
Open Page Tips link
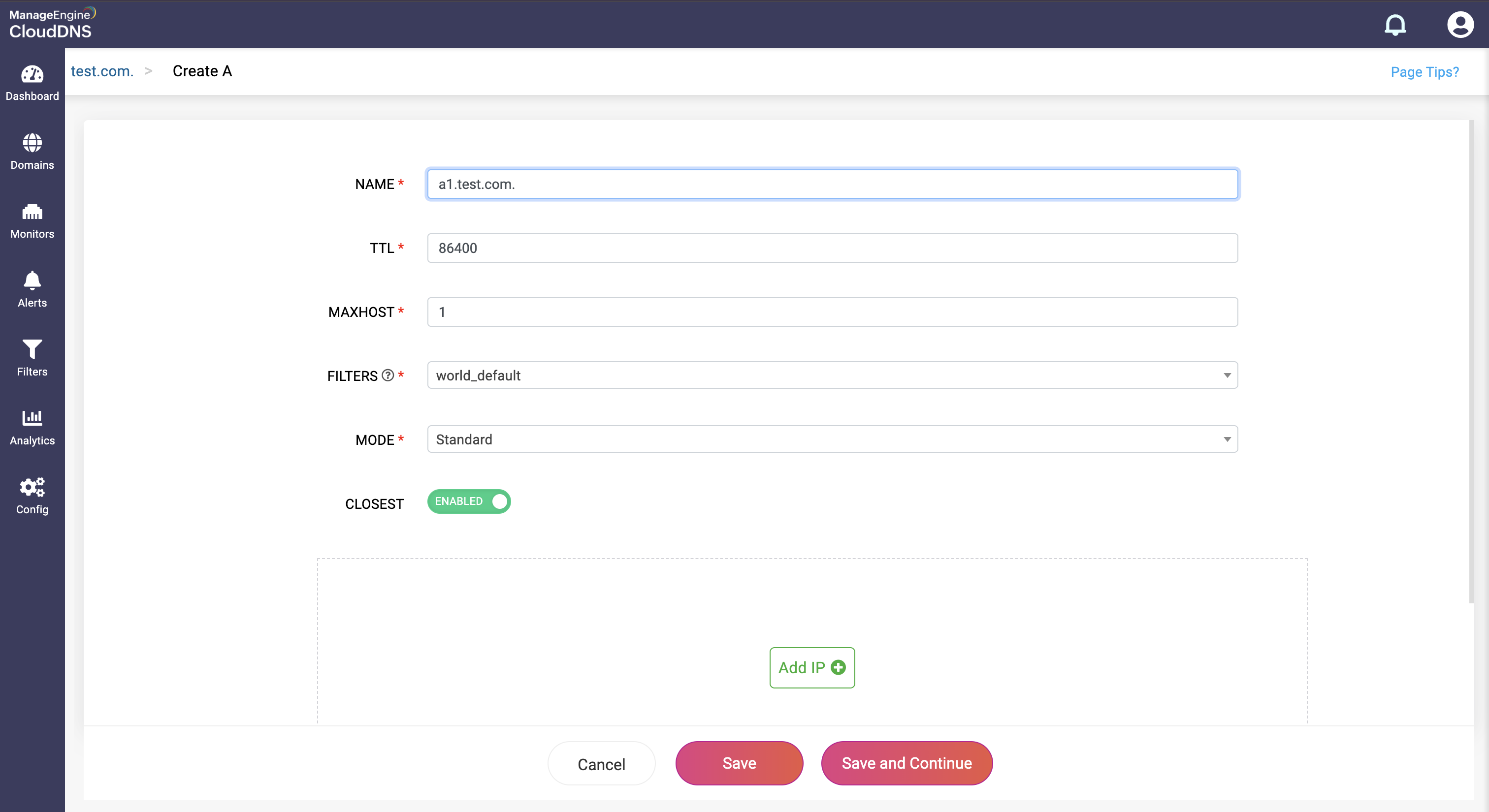click(1424, 72)
